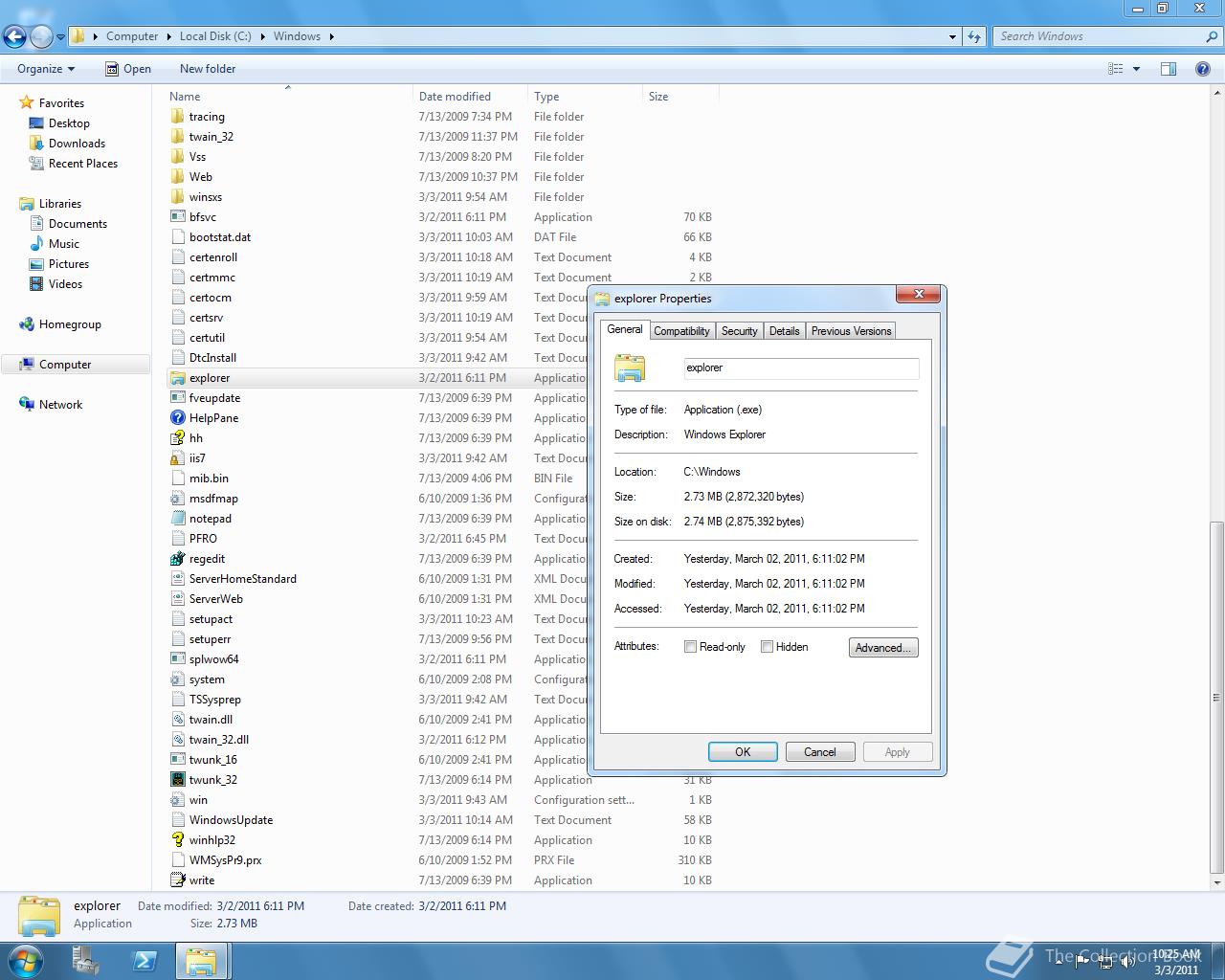Toggle the preview pane icon

point(1169,69)
